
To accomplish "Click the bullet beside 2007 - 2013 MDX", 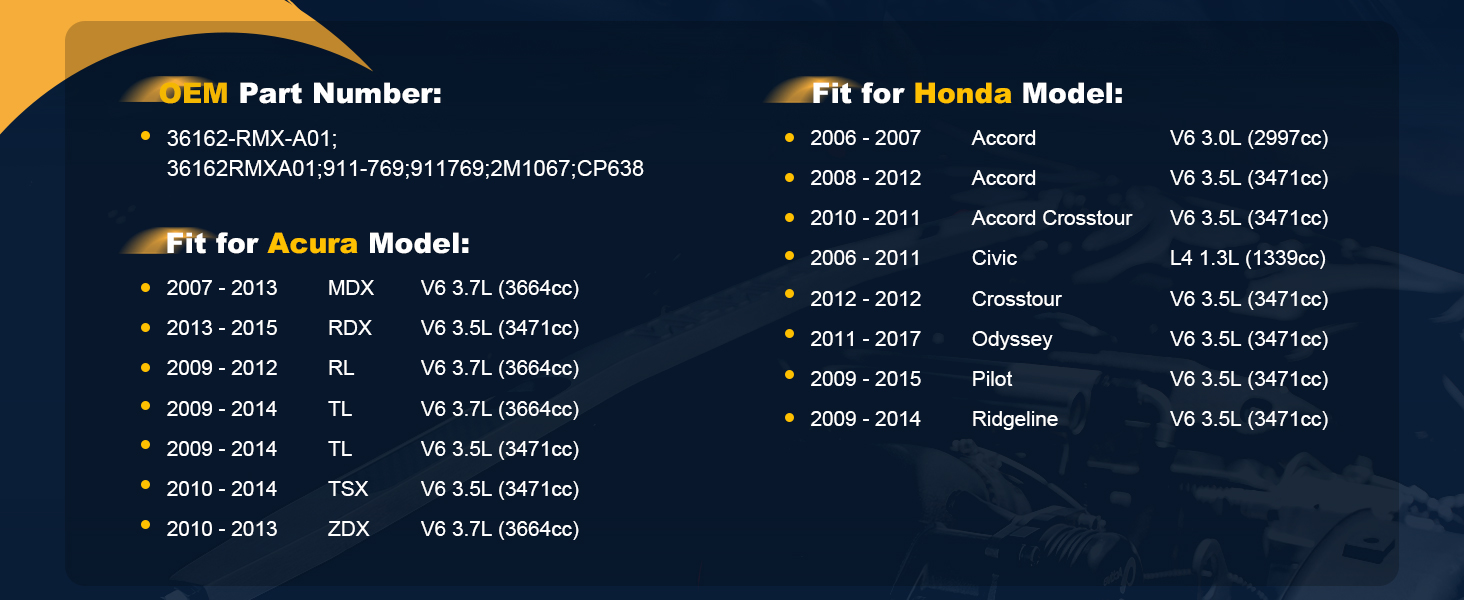I will coord(145,287).
